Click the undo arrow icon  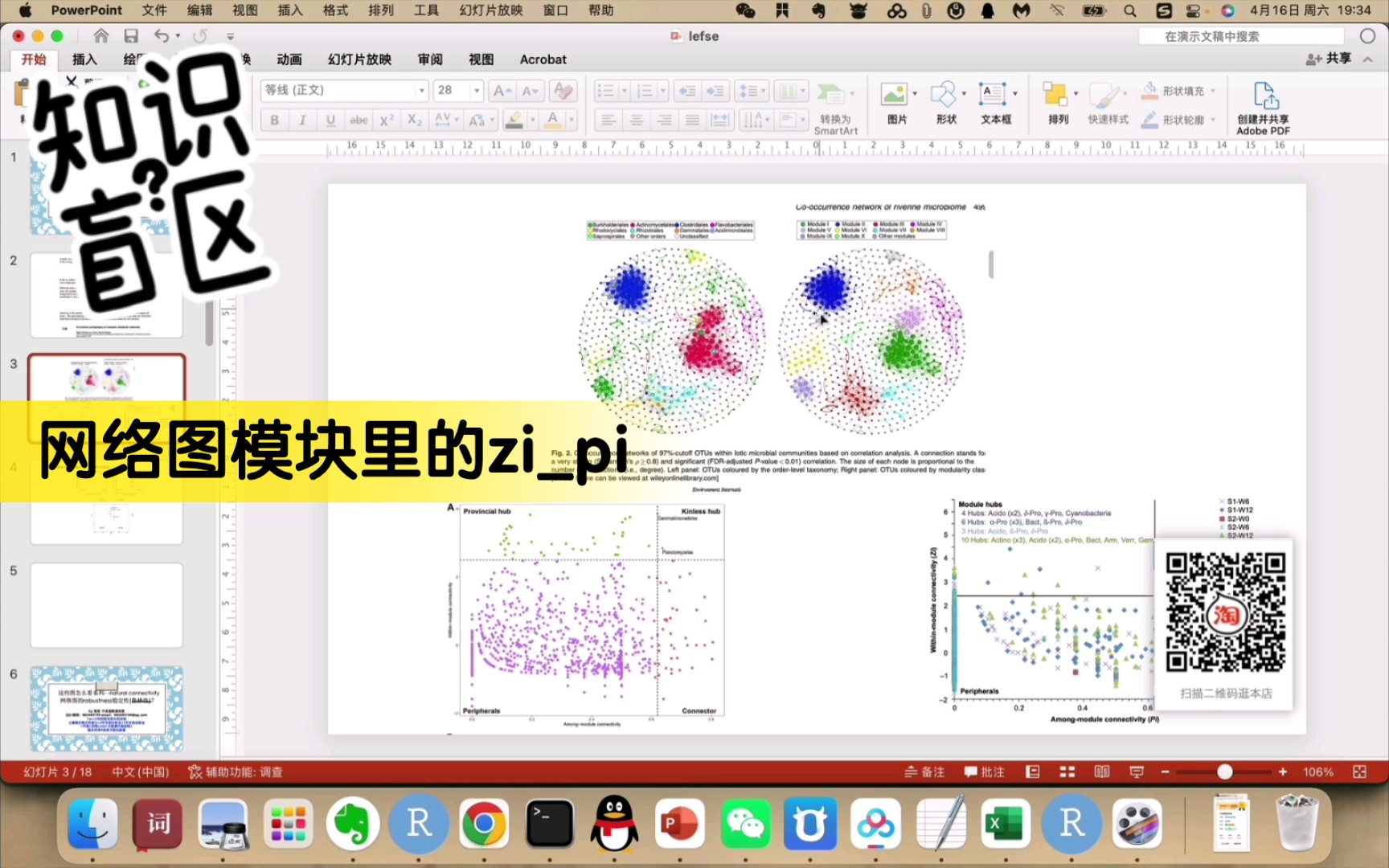162,36
